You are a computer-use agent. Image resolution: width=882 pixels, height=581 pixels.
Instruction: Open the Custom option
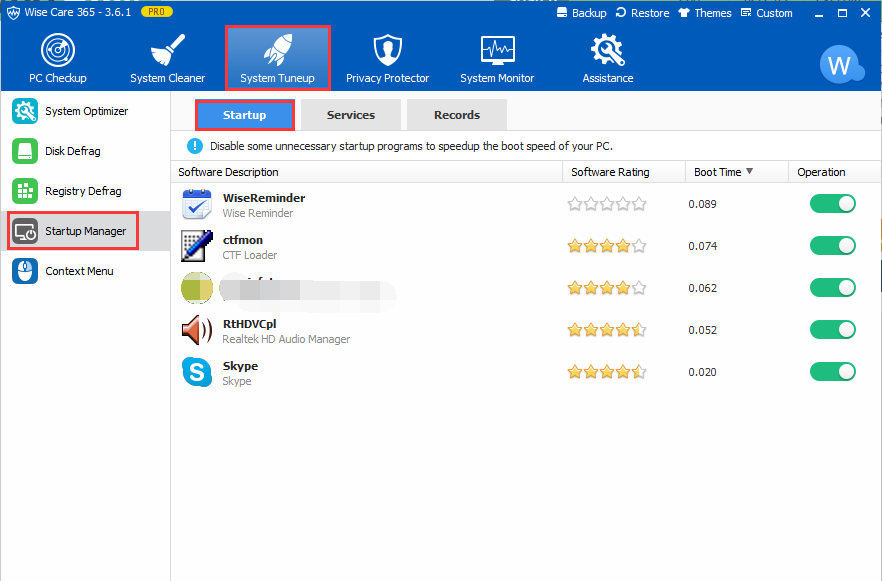click(x=767, y=12)
